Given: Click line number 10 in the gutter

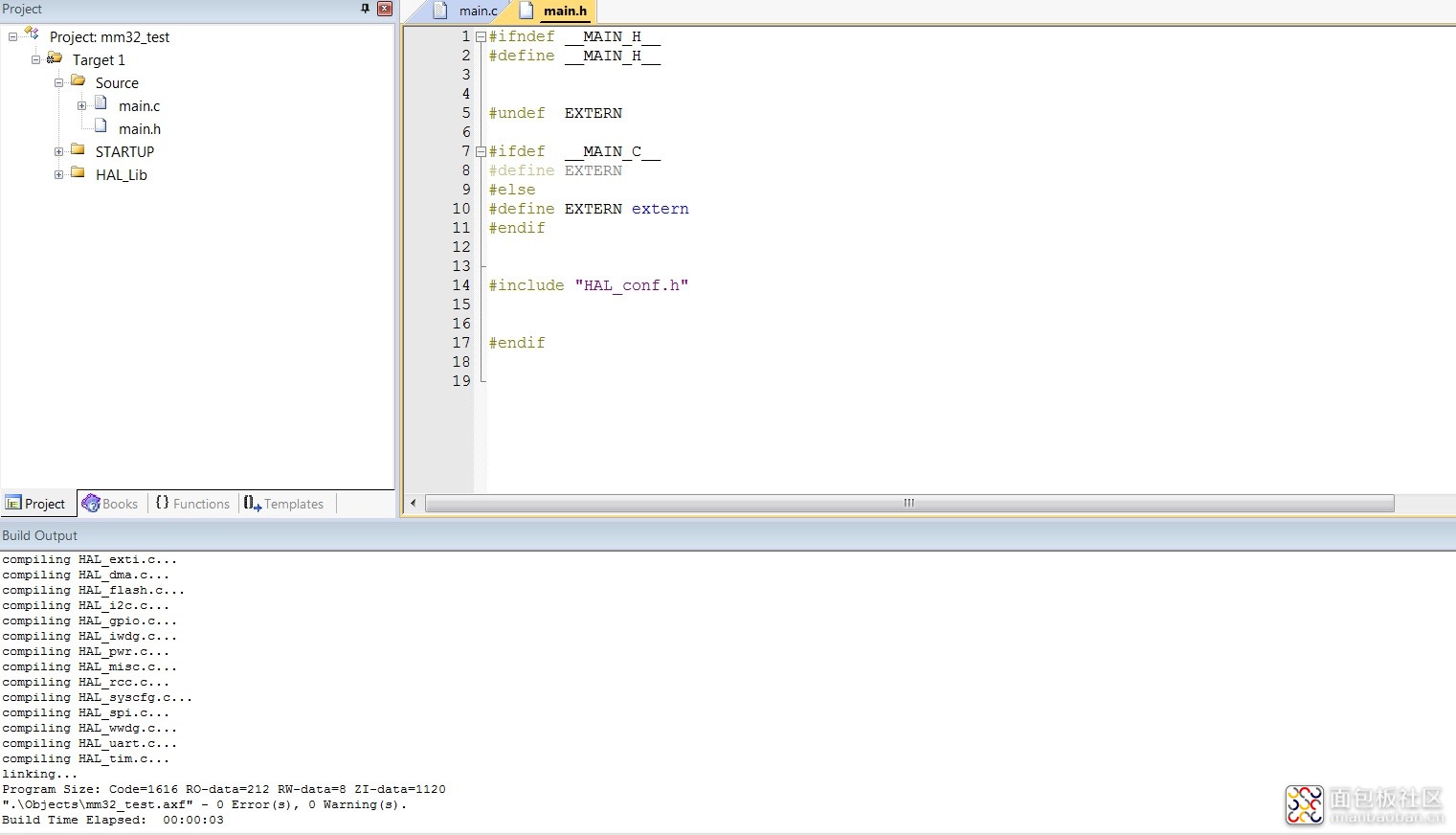Looking at the screenshot, I should [x=461, y=209].
